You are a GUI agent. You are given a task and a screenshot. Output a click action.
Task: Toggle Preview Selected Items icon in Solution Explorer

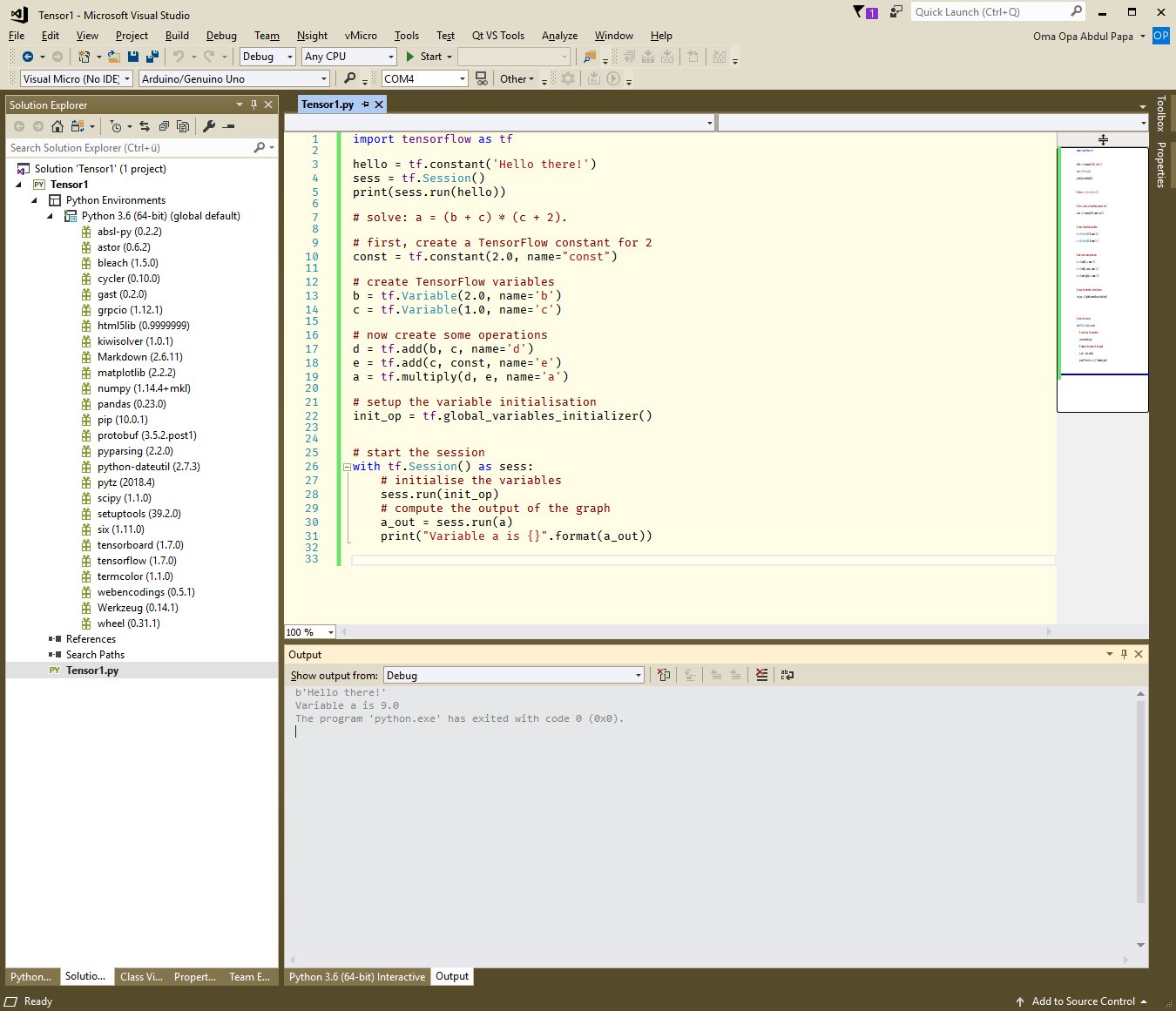point(228,126)
